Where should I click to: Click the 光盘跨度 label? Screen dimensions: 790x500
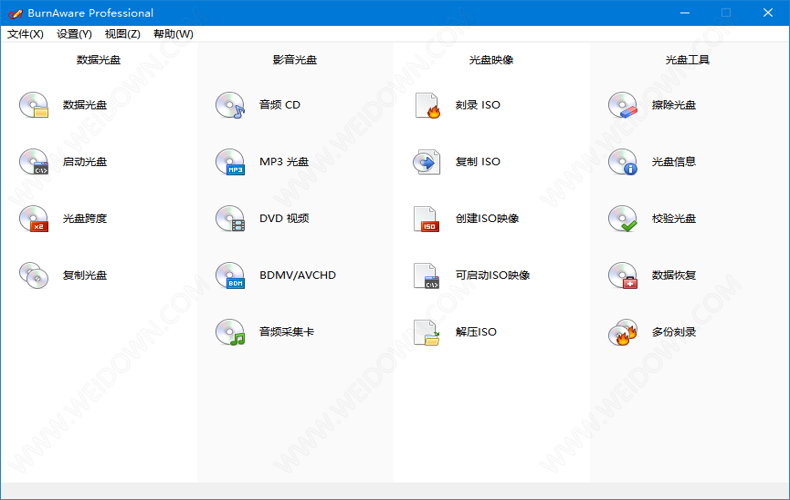point(85,219)
